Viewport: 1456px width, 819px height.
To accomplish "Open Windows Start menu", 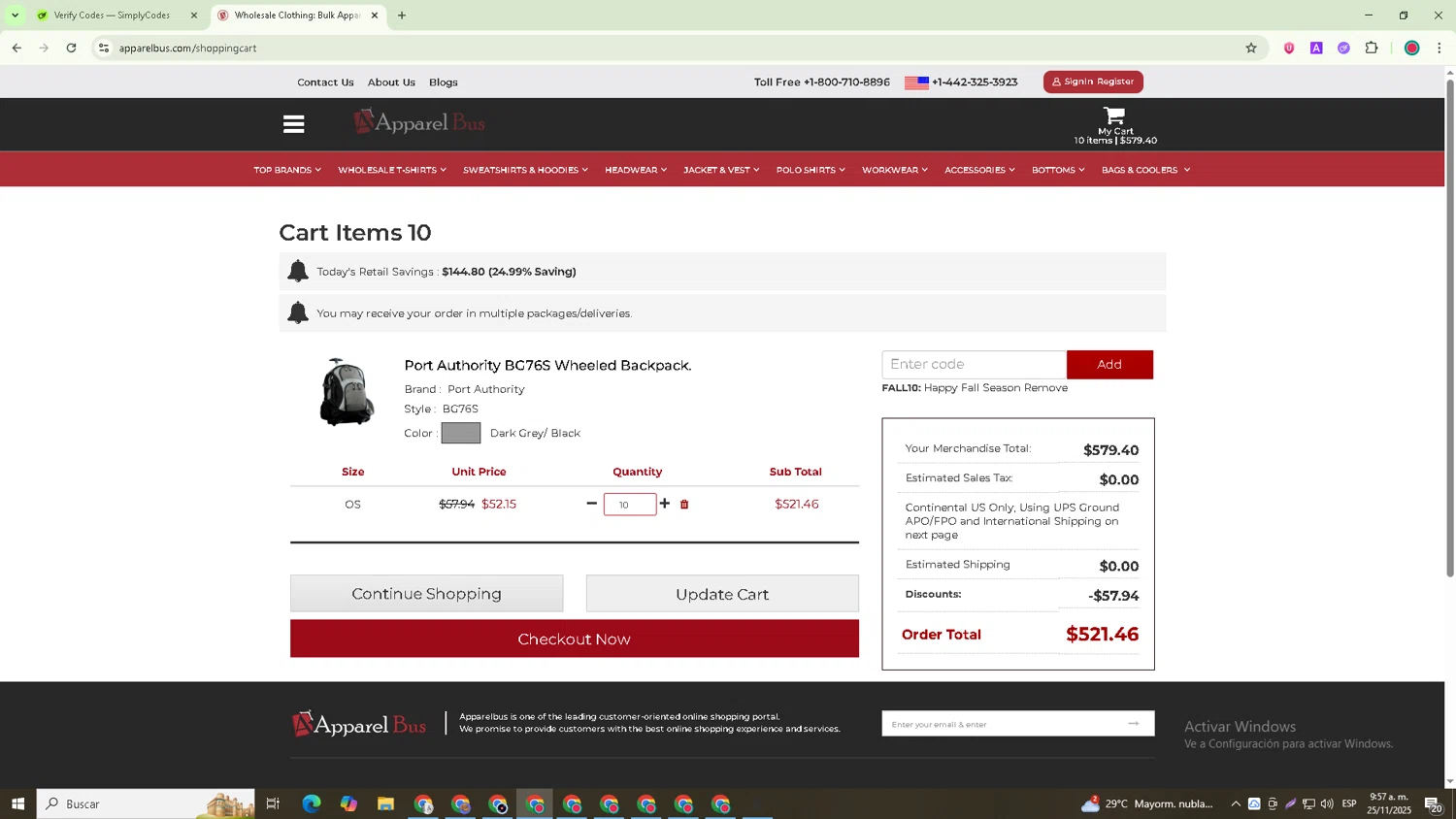I will click(x=17, y=803).
